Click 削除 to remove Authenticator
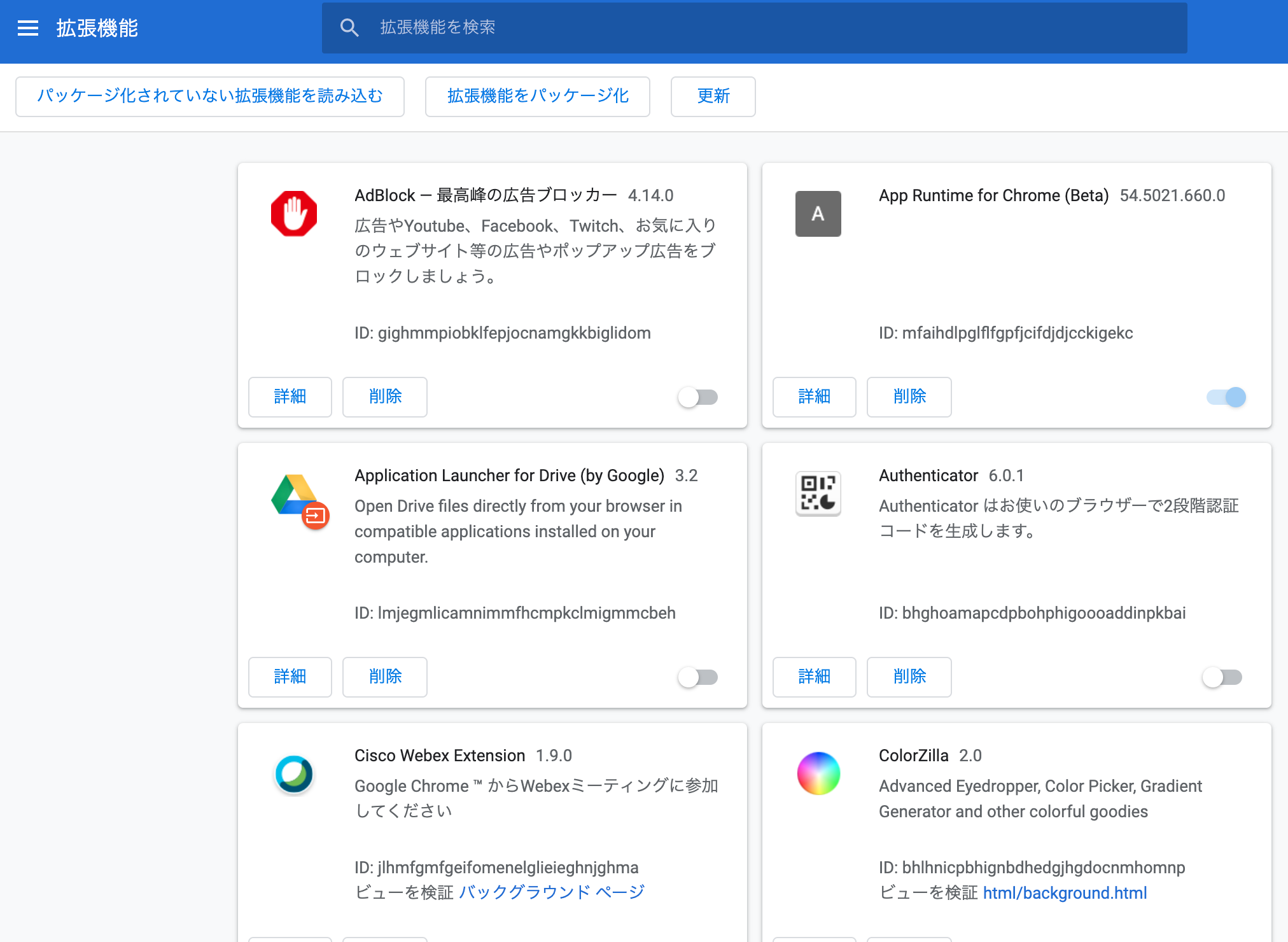The width and height of the screenshot is (1288, 942). (x=909, y=677)
